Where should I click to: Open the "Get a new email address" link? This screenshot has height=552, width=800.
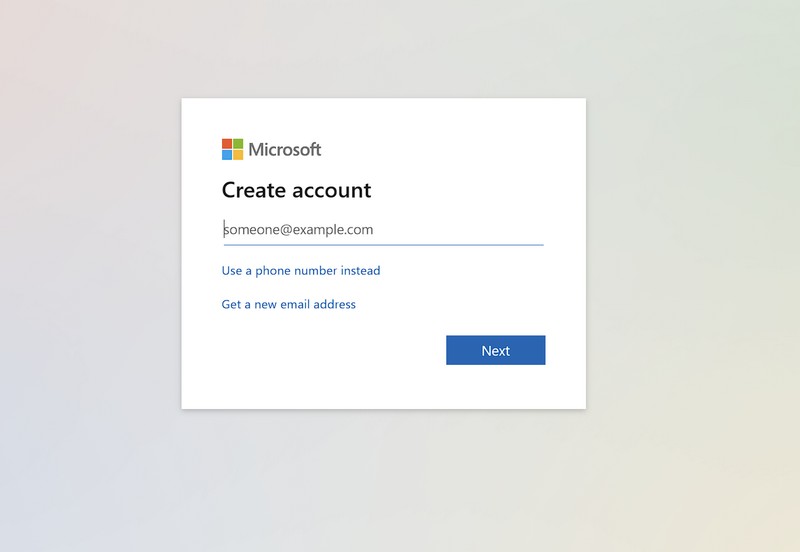[288, 304]
